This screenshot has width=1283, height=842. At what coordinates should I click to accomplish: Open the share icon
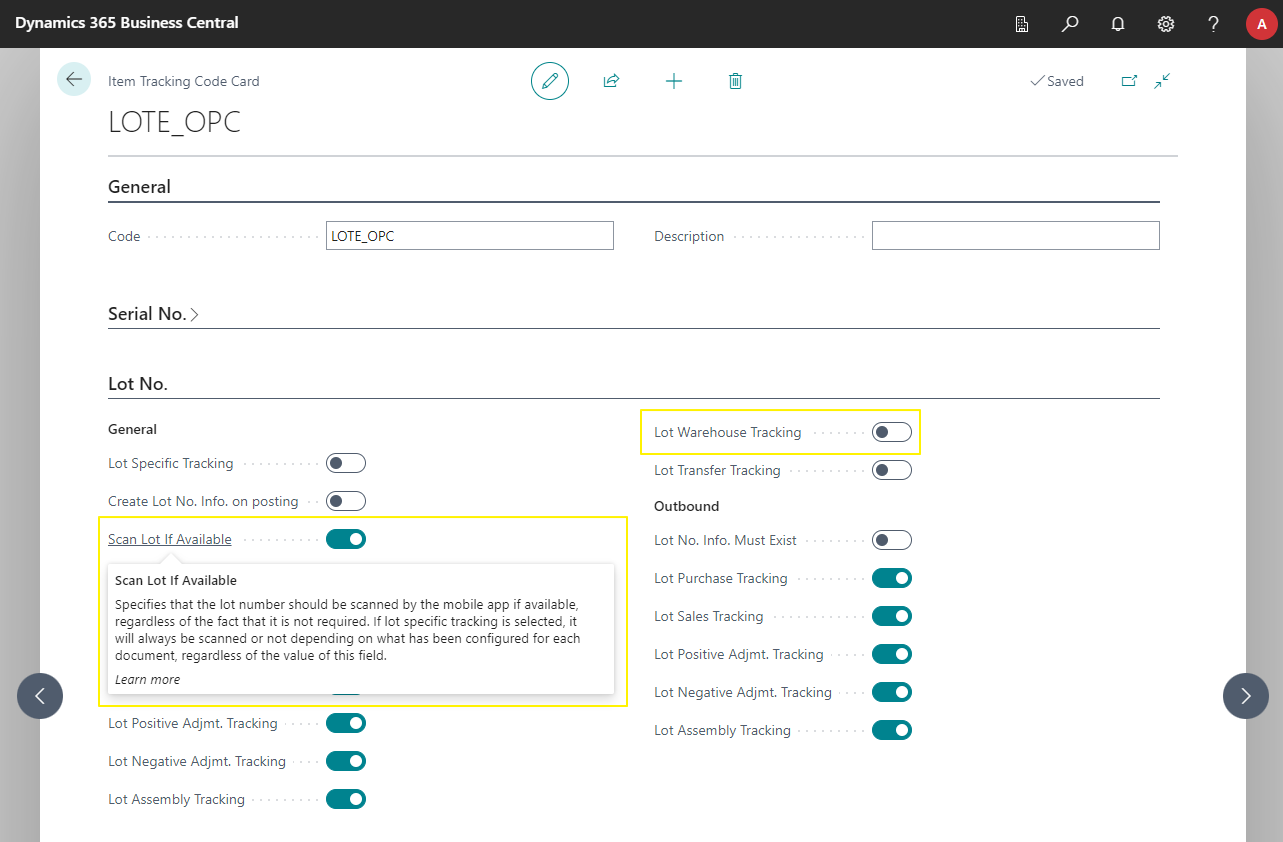tap(611, 81)
